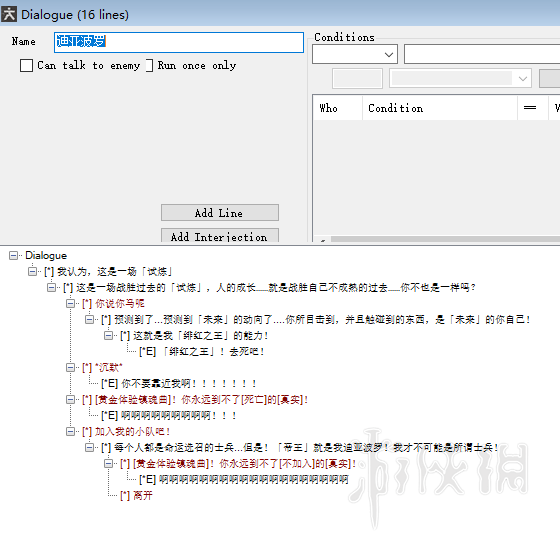This screenshot has height=540, width=560.
Task: Select line 每个人都是命运选召的士兵
Action: click(x=300, y=448)
